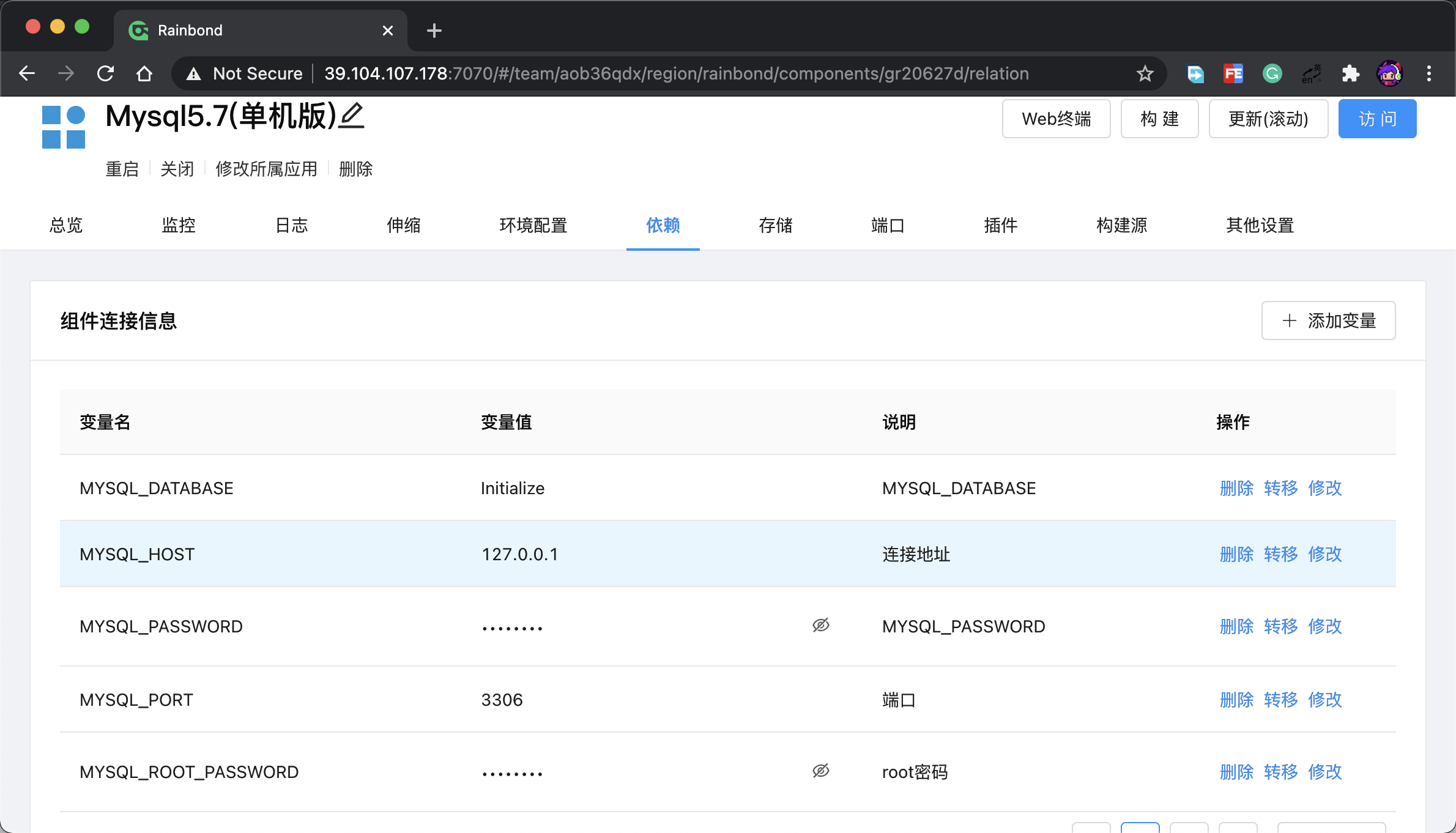Open the Web终端
Screen dimensions: 1456x833
click(1056, 118)
